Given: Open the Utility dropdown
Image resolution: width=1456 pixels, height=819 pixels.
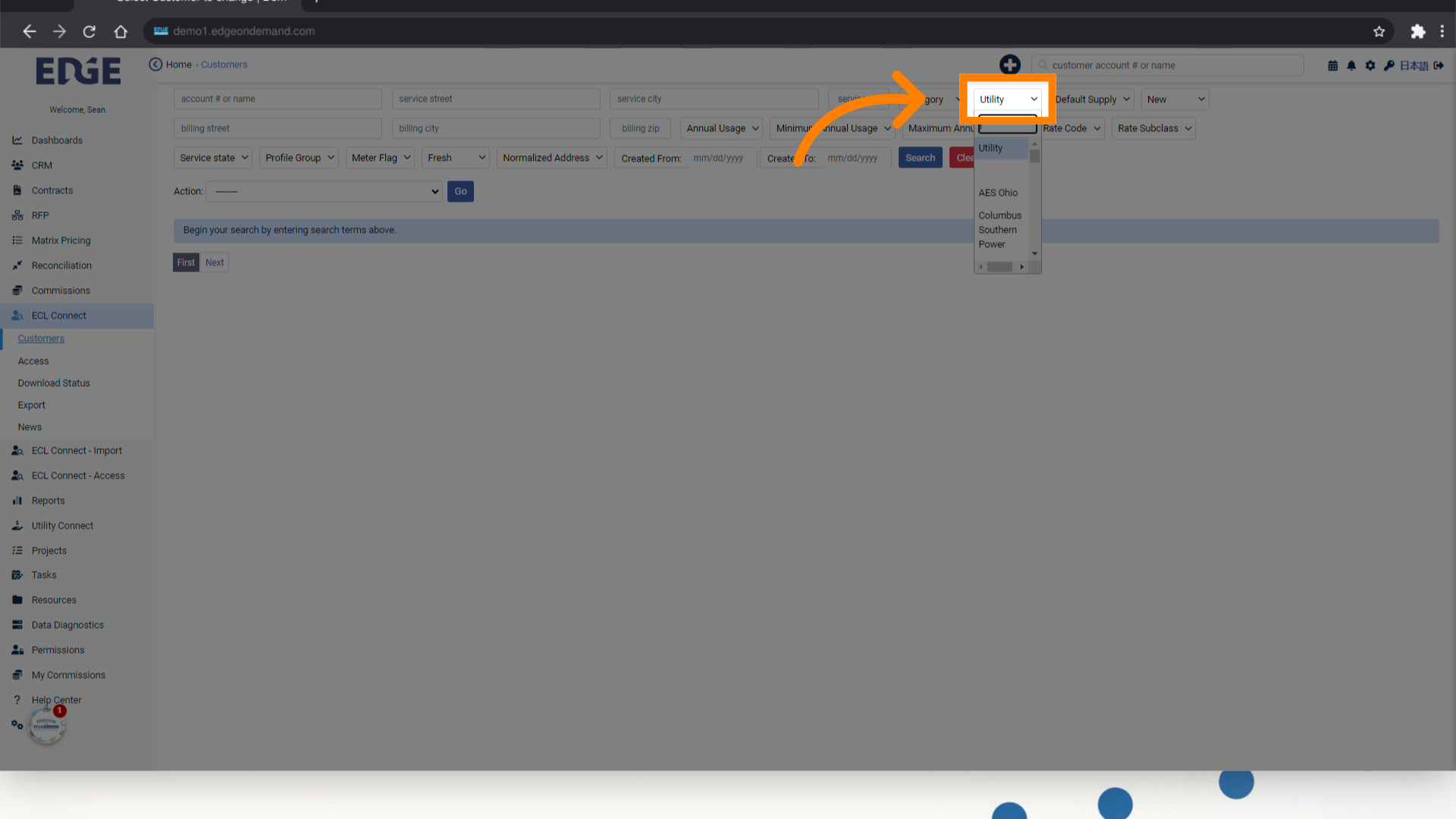Looking at the screenshot, I should 1007,99.
